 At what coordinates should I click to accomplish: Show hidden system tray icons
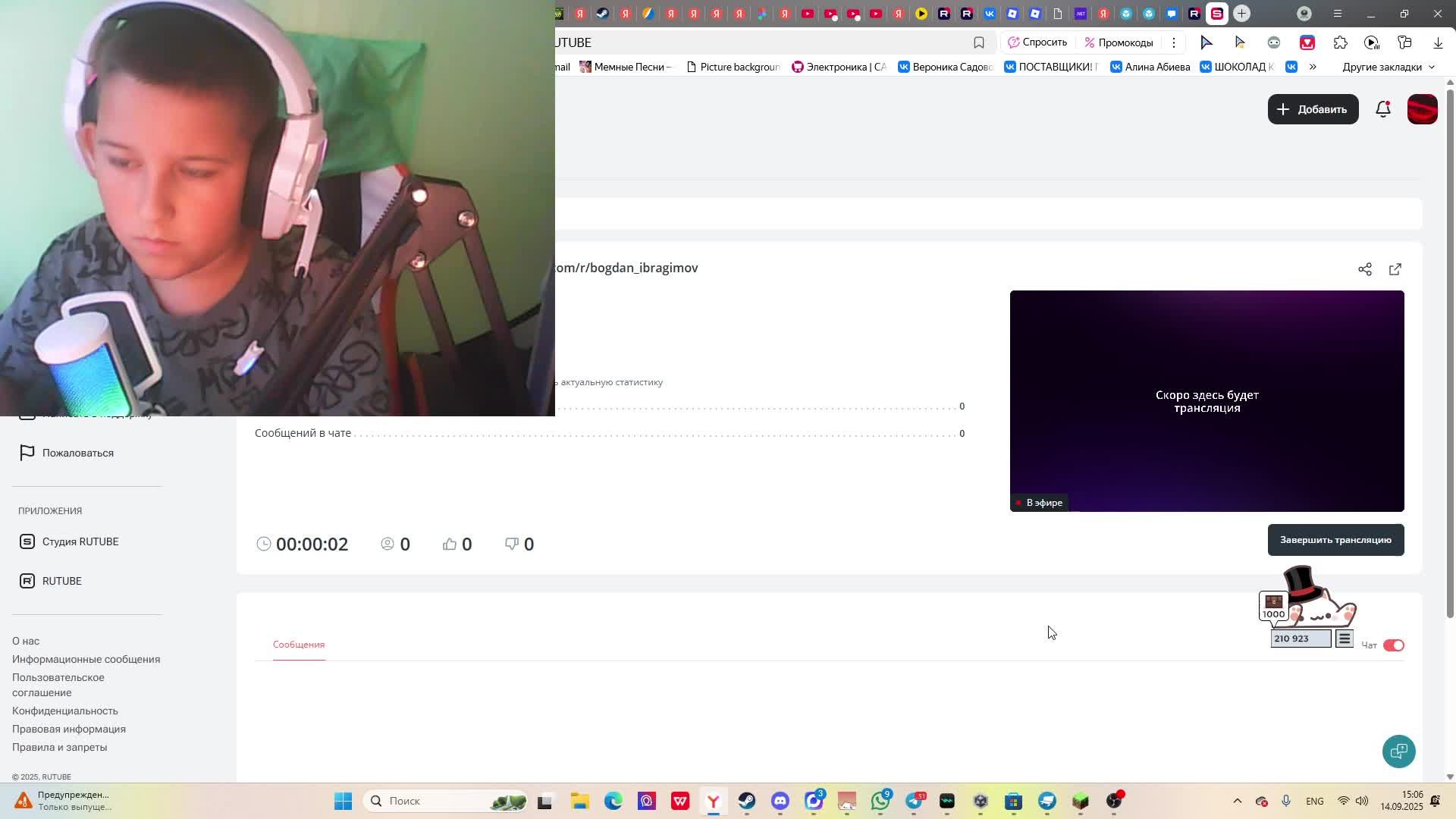coord(1237,801)
